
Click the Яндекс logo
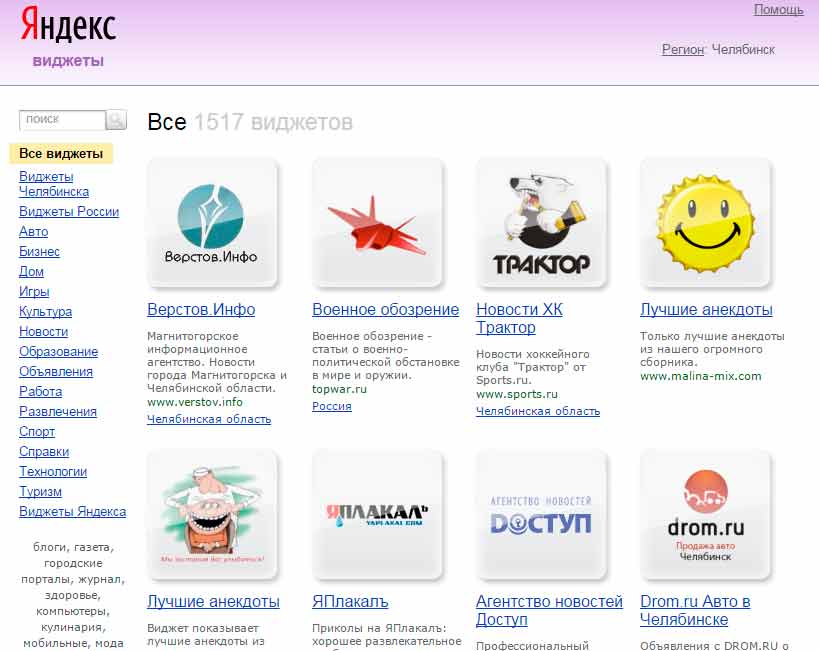click(68, 25)
